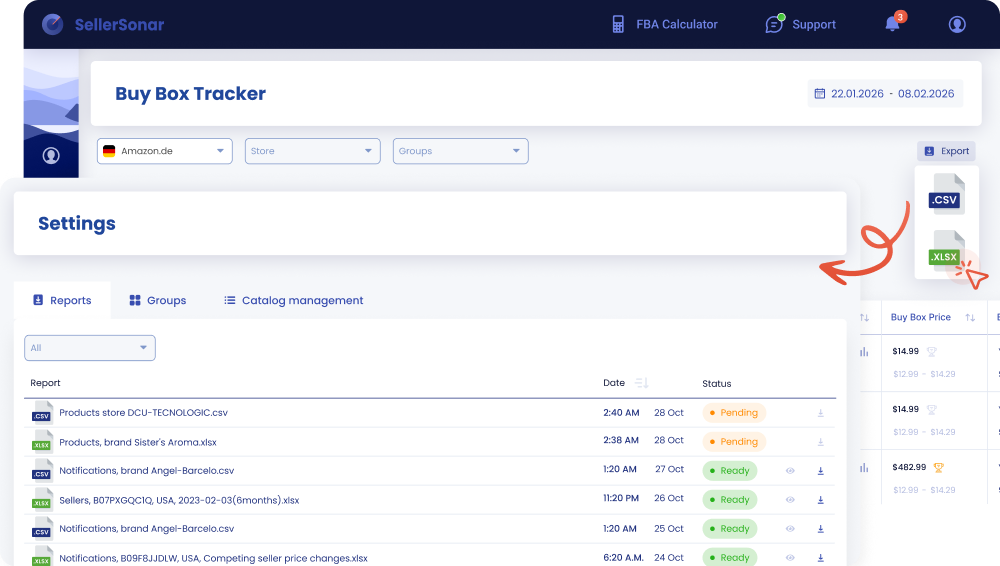
Task: Open the user profile in header
Action: 957,24
